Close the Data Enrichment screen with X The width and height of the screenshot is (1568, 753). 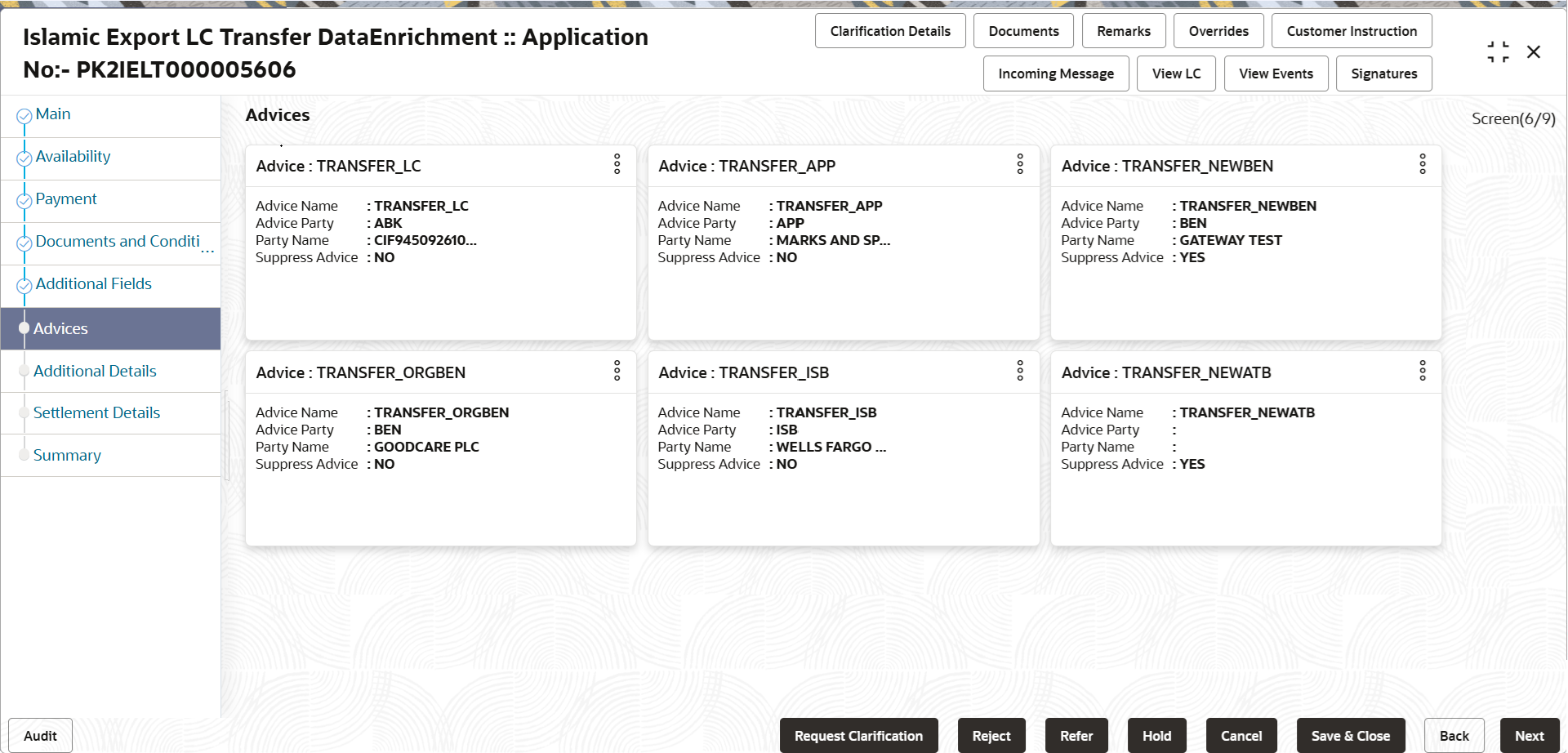coord(1534,52)
